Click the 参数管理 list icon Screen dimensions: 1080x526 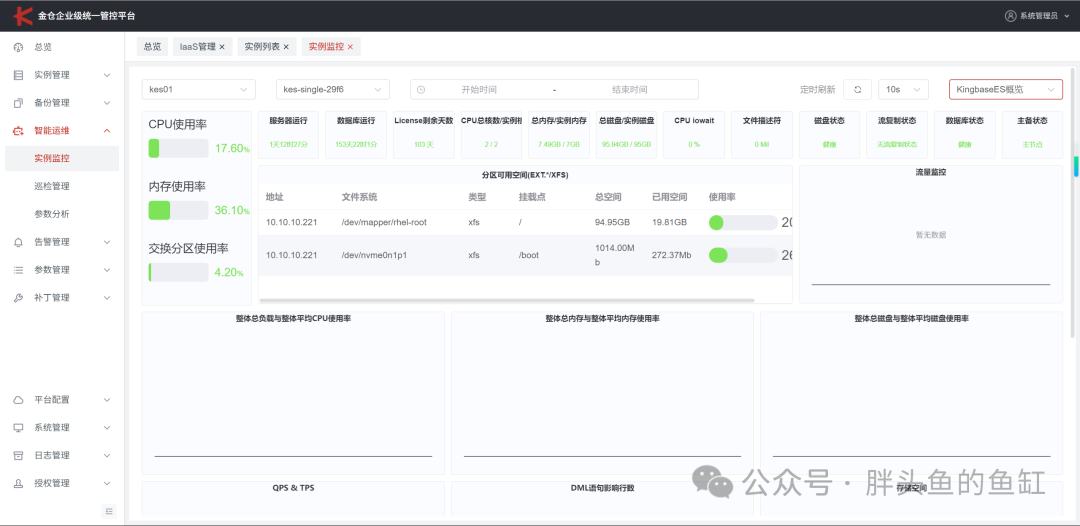tap(19, 270)
